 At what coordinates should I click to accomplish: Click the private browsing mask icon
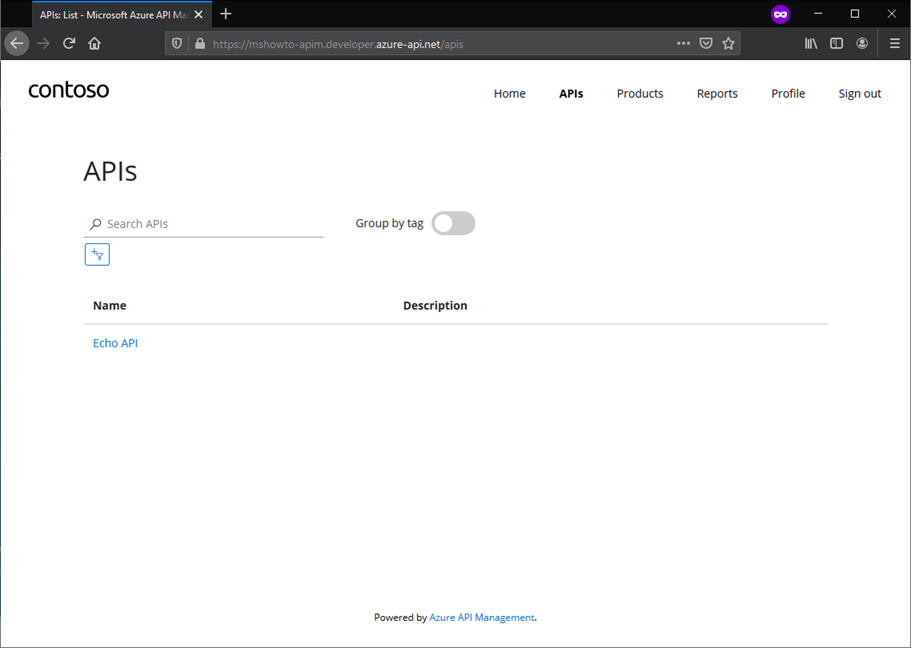(x=780, y=14)
